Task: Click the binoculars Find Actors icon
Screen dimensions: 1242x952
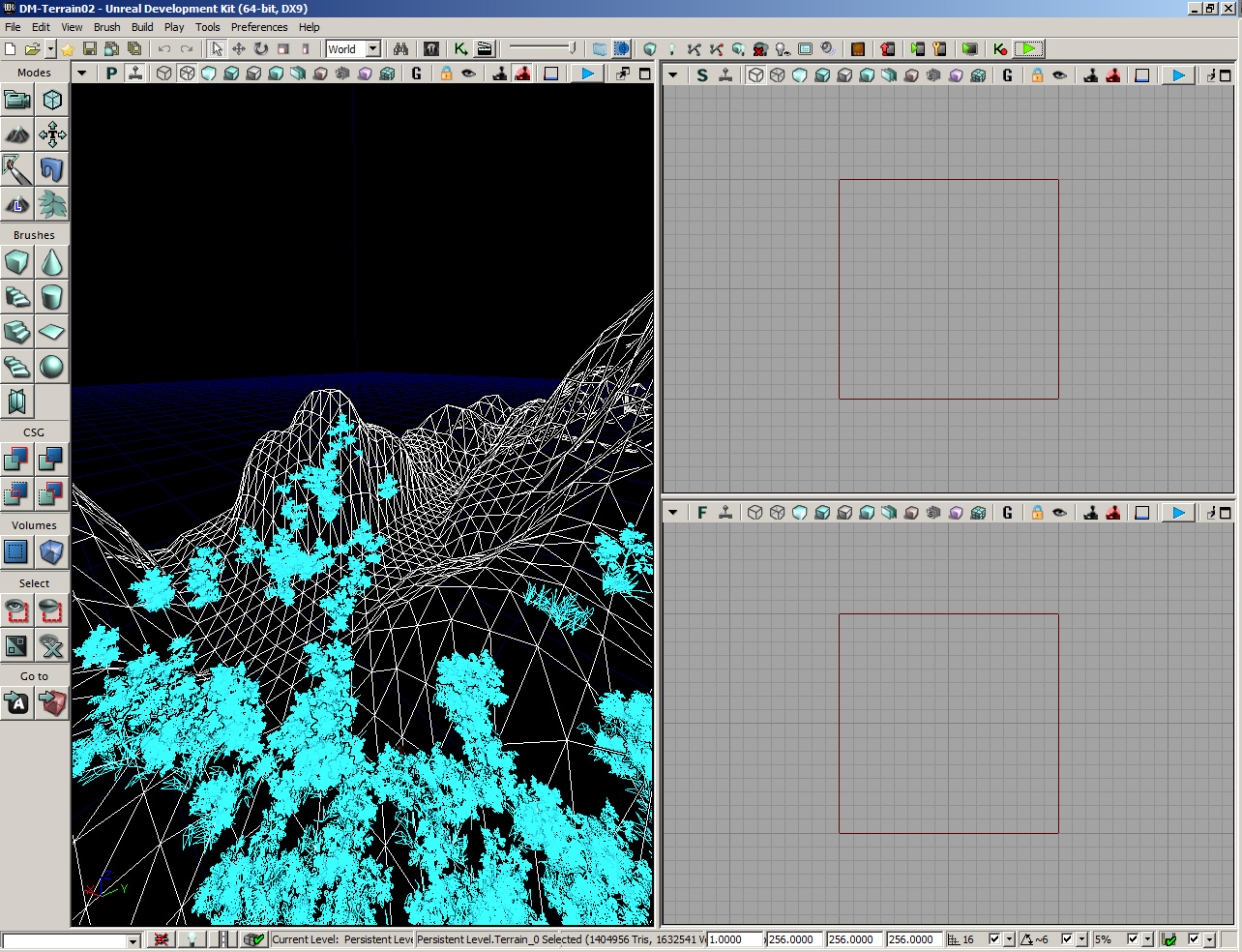Action: [x=400, y=48]
